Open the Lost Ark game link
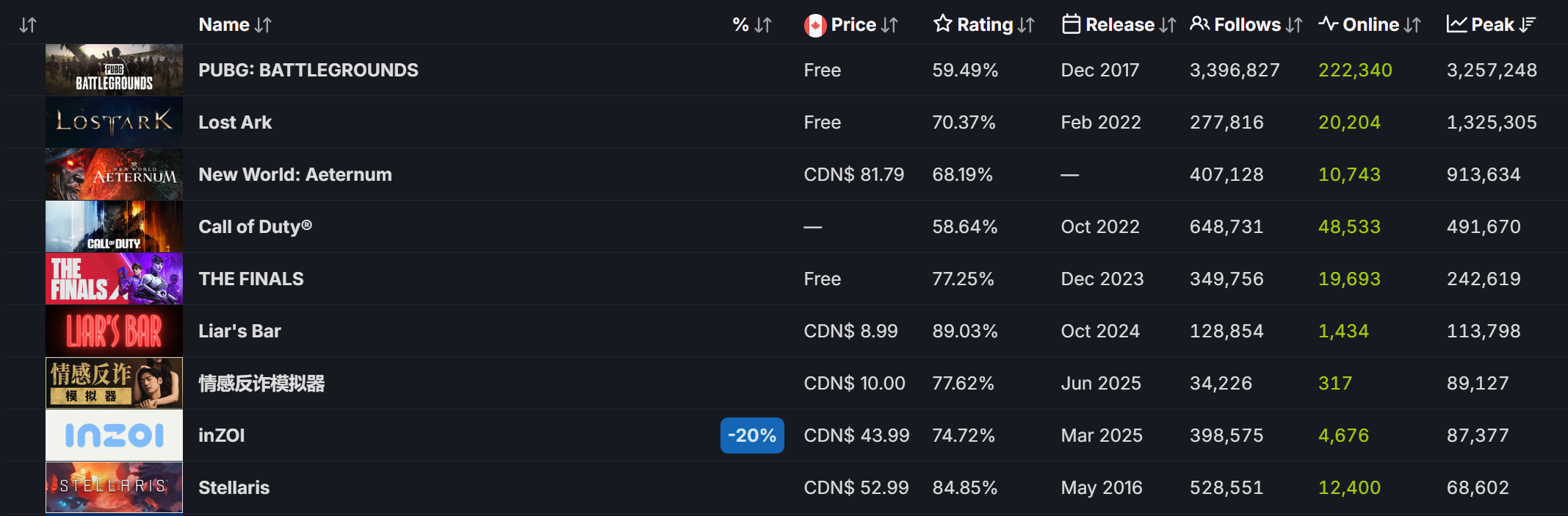 [x=235, y=122]
